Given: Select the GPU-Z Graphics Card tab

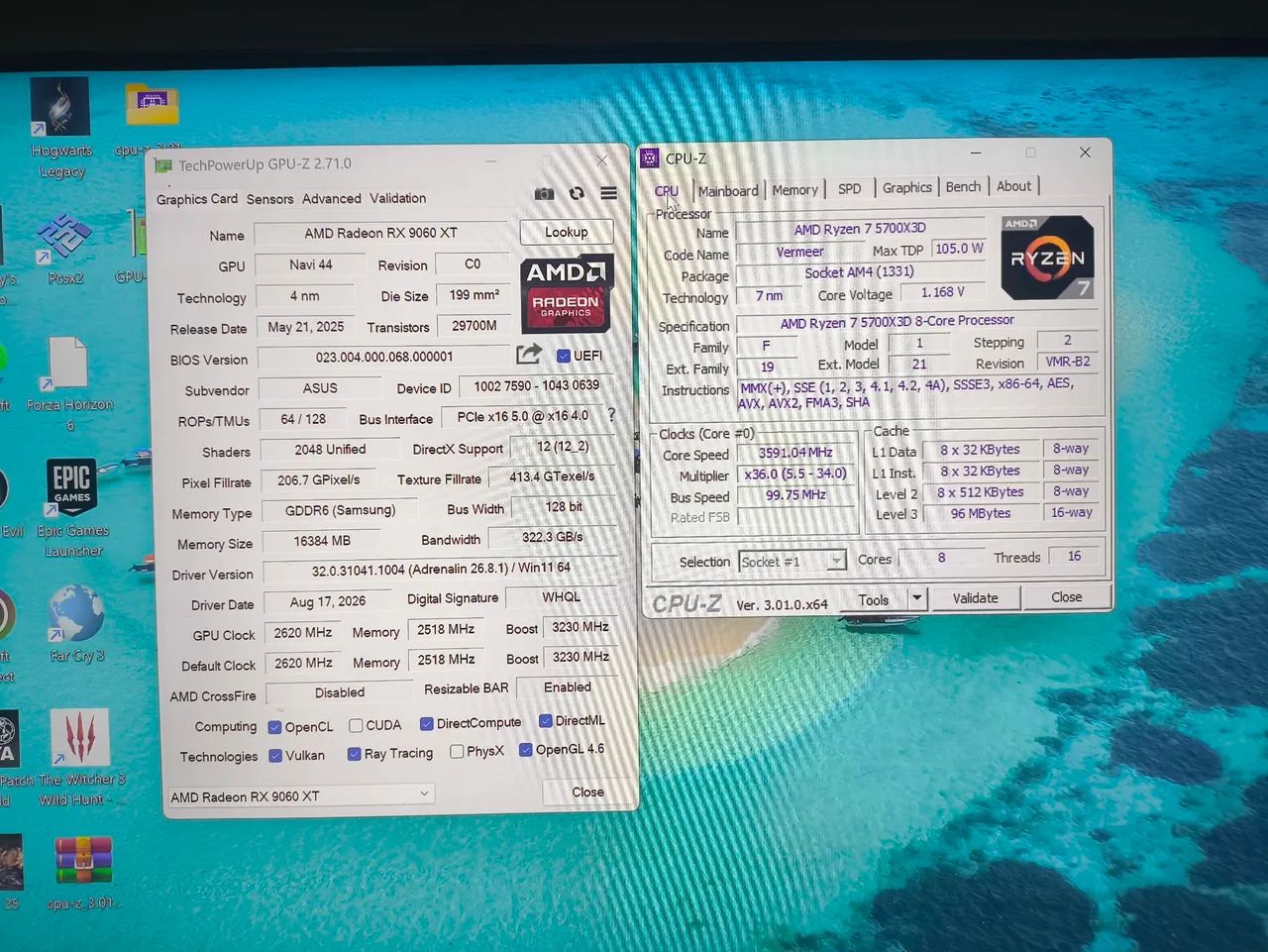Looking at the screenshot, I should (197, 199).
